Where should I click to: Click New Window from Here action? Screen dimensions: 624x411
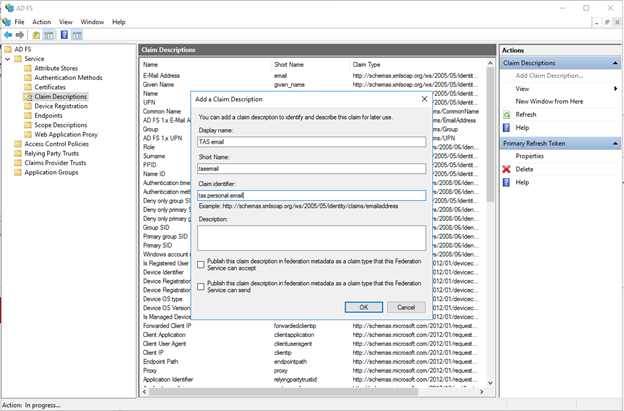pos(549,101)
